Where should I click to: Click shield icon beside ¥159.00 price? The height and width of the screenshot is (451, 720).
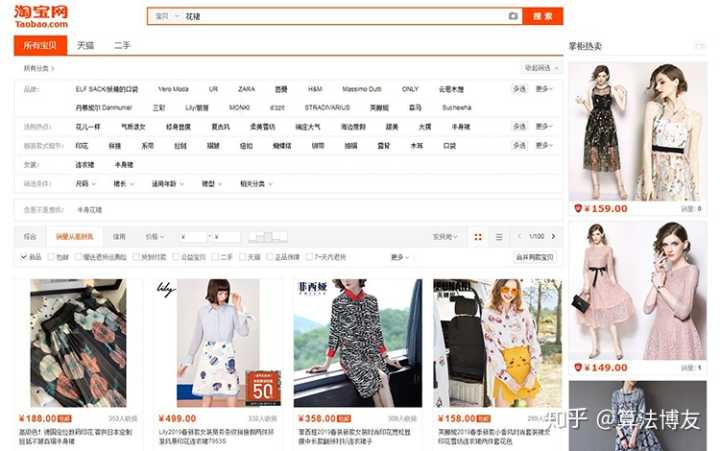(578, 208)
